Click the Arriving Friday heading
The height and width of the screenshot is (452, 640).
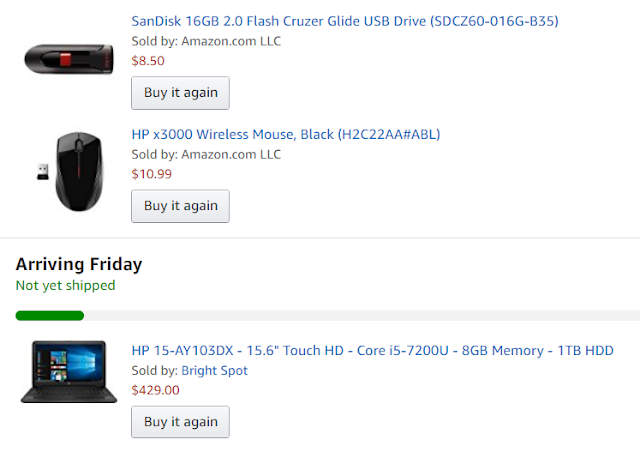click(x=79, y=264)
